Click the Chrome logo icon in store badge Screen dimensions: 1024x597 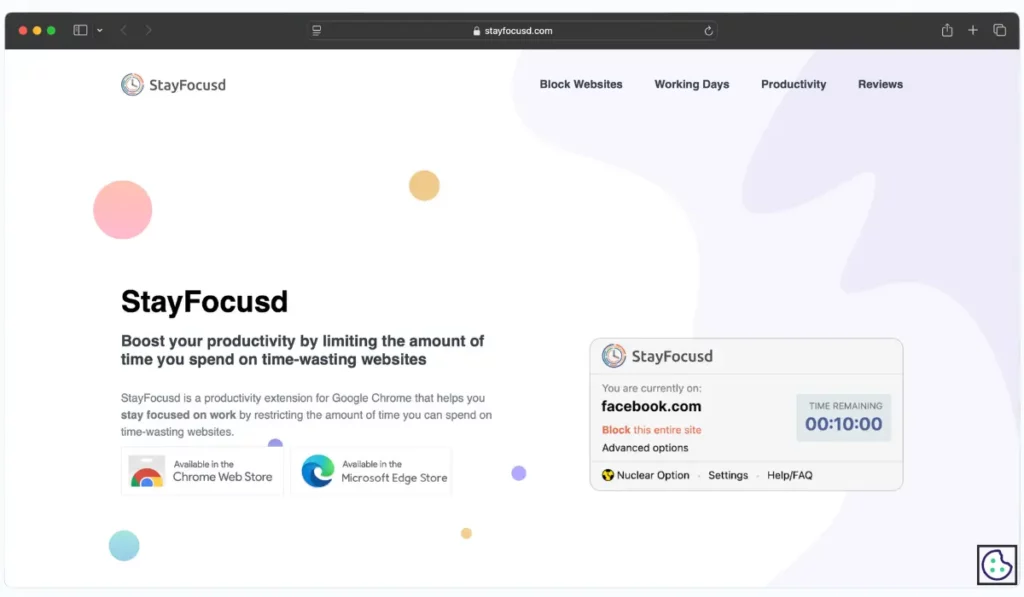(x=146, y=471)
